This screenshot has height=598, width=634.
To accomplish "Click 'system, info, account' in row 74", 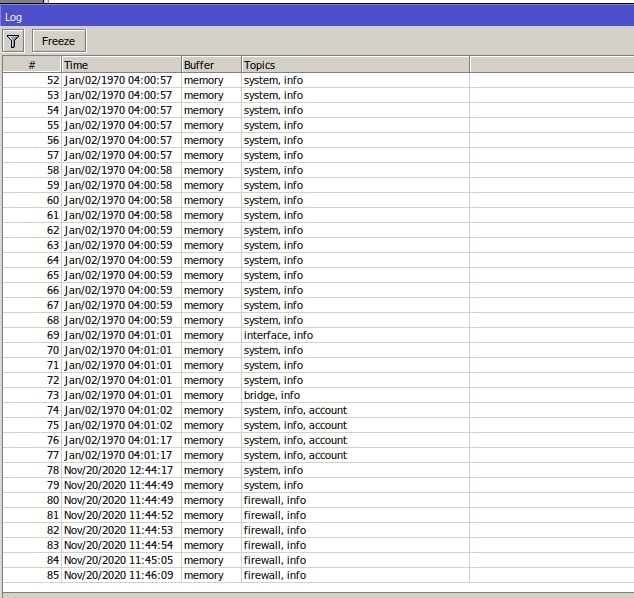I will pos(295,410).
